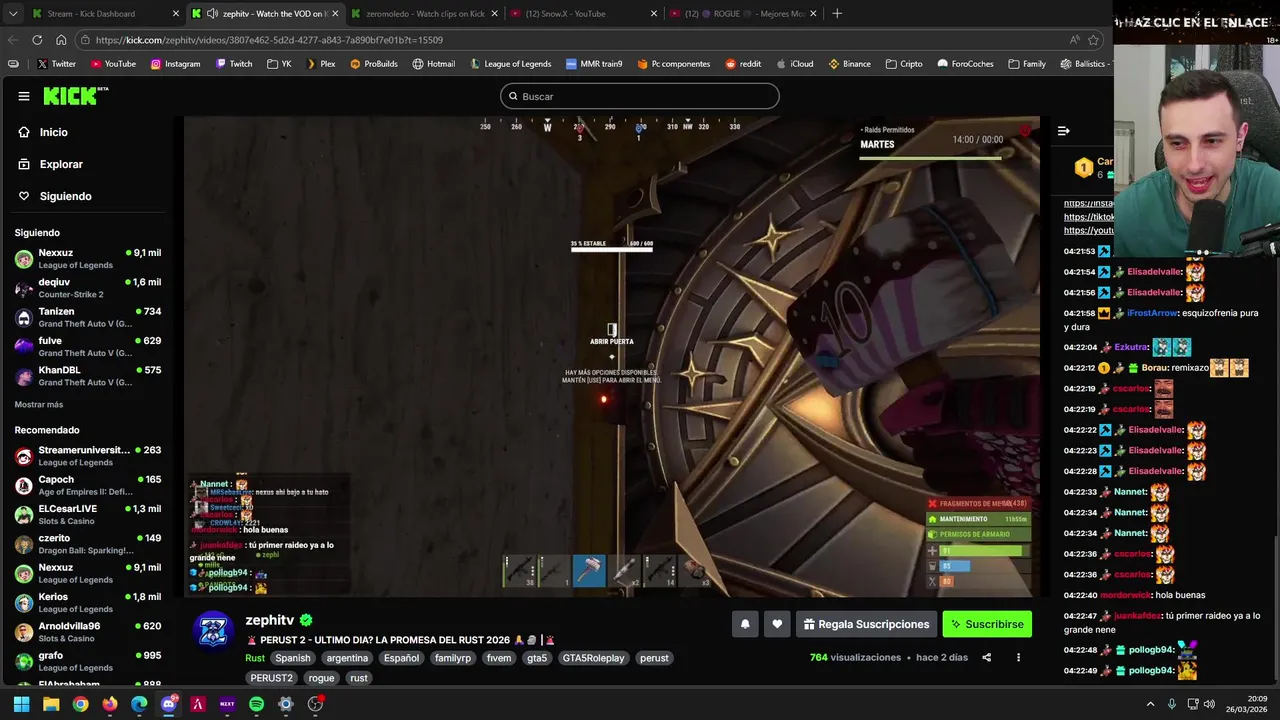This screenshot has width=1280, height=720.
Task: Click the notification bell for zephitv
Action: pyautogui.click(x=745, y=624)
